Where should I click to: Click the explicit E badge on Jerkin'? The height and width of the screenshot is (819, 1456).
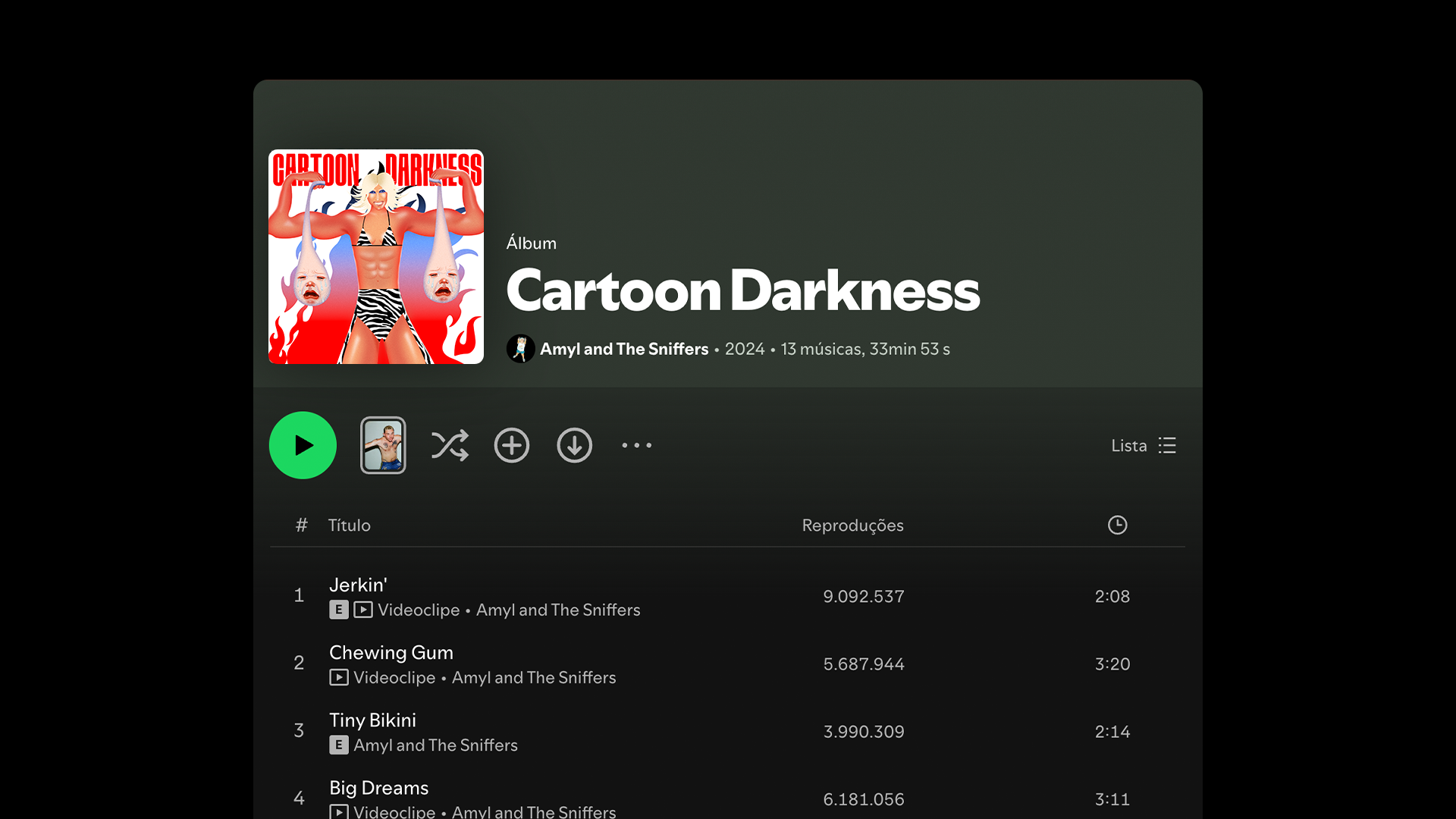pos(339,610)
